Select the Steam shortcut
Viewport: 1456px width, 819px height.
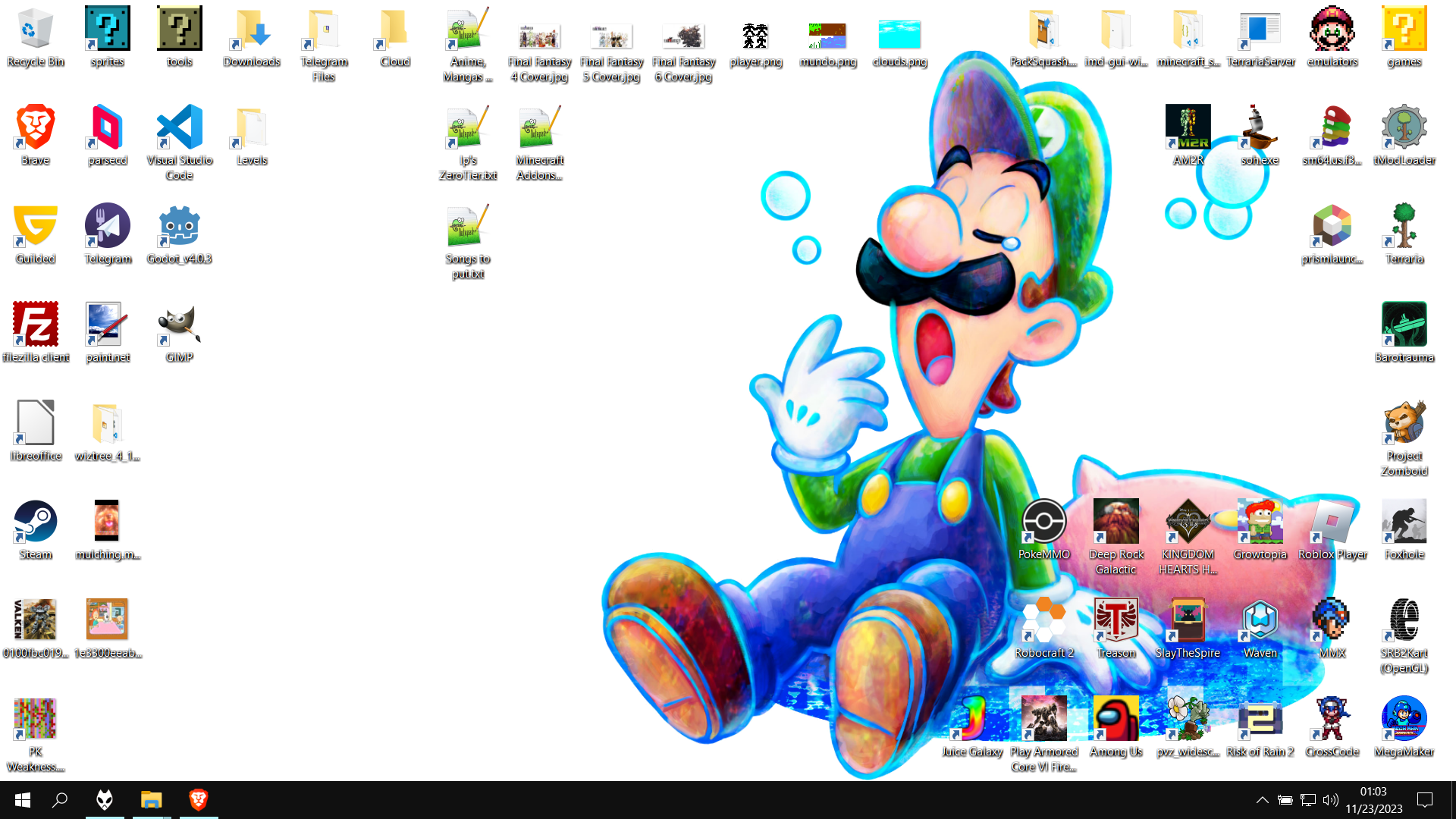coord(35,529)
